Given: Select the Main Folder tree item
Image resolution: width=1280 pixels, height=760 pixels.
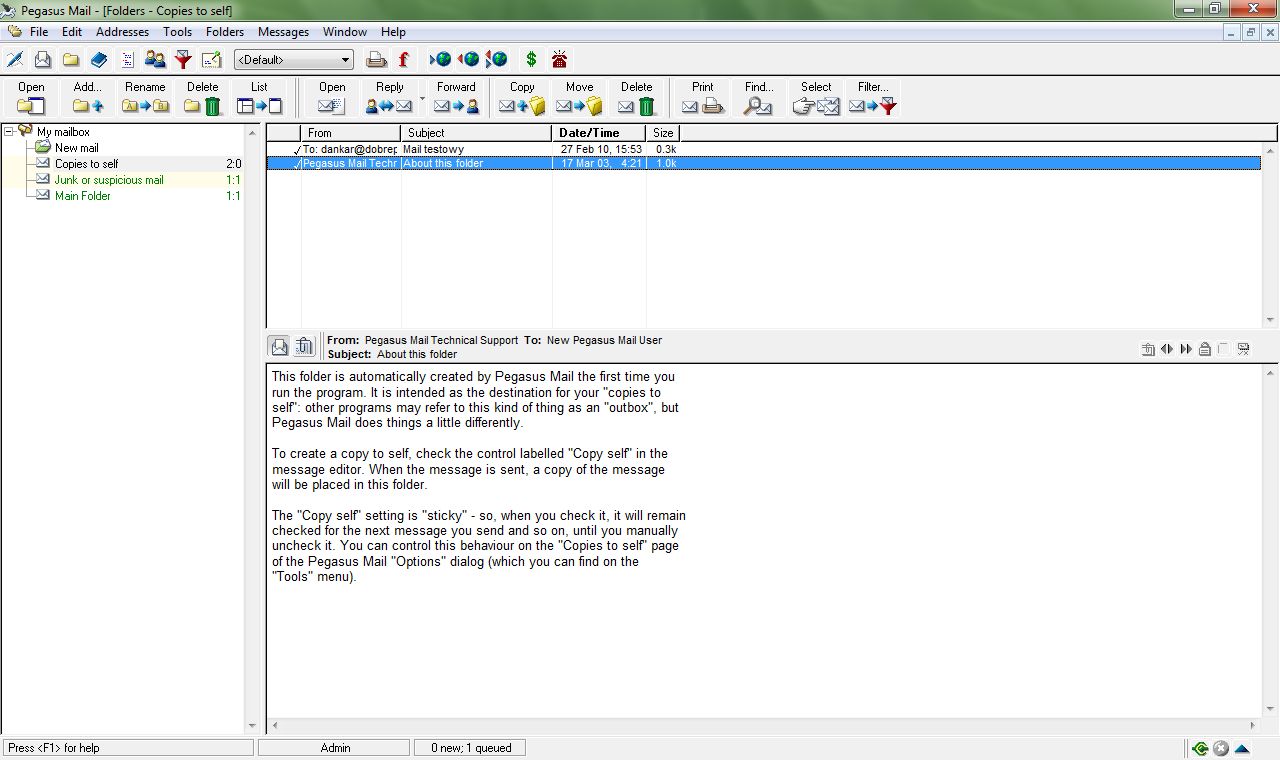Looking at the screenshot, I should point(83,196).
